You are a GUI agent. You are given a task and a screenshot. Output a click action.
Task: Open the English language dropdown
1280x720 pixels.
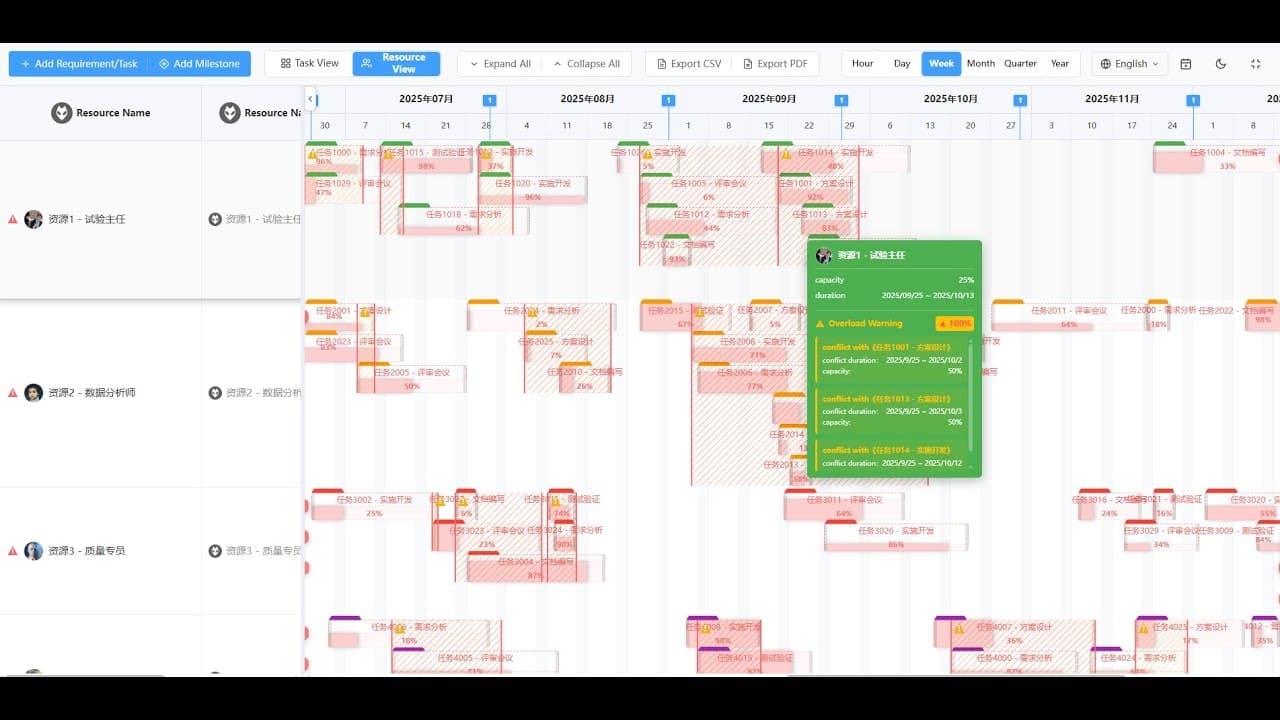click(1130, 63)
